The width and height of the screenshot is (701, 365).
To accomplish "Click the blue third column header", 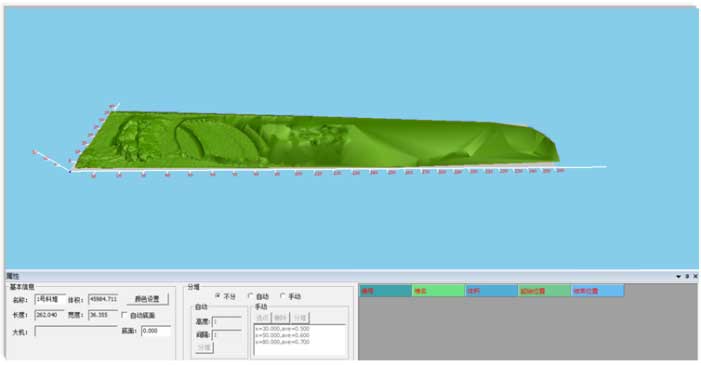I will click(491, 291).
